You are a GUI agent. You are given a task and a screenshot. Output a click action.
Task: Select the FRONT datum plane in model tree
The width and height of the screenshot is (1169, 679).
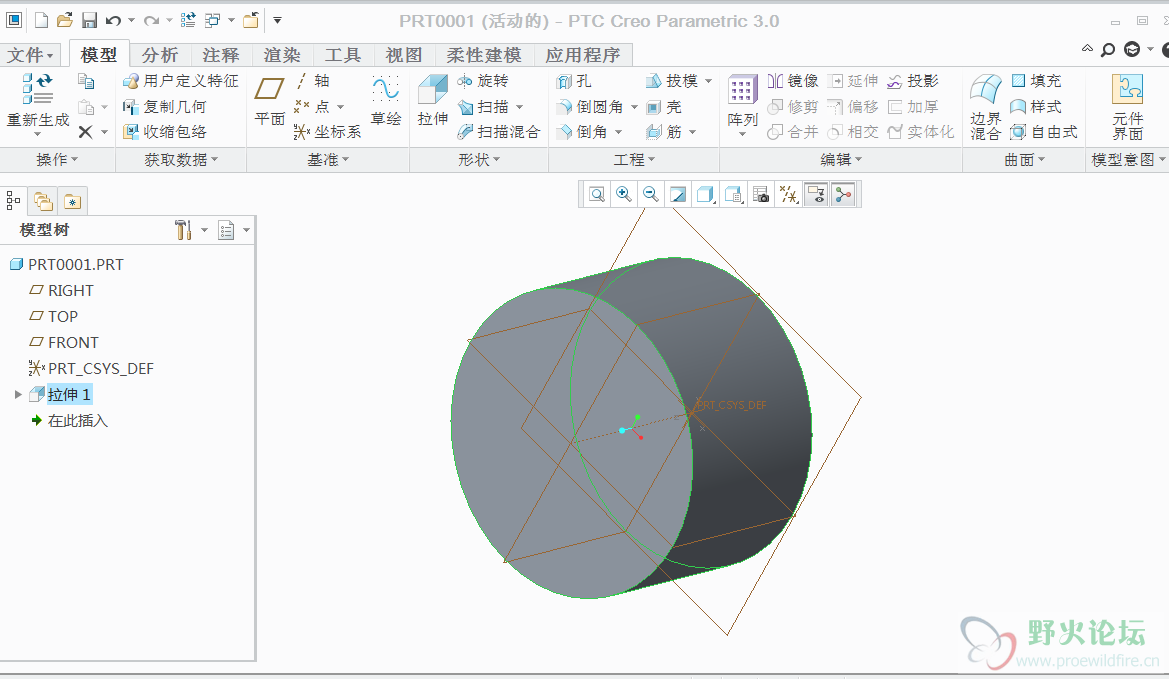click(63, 343)
